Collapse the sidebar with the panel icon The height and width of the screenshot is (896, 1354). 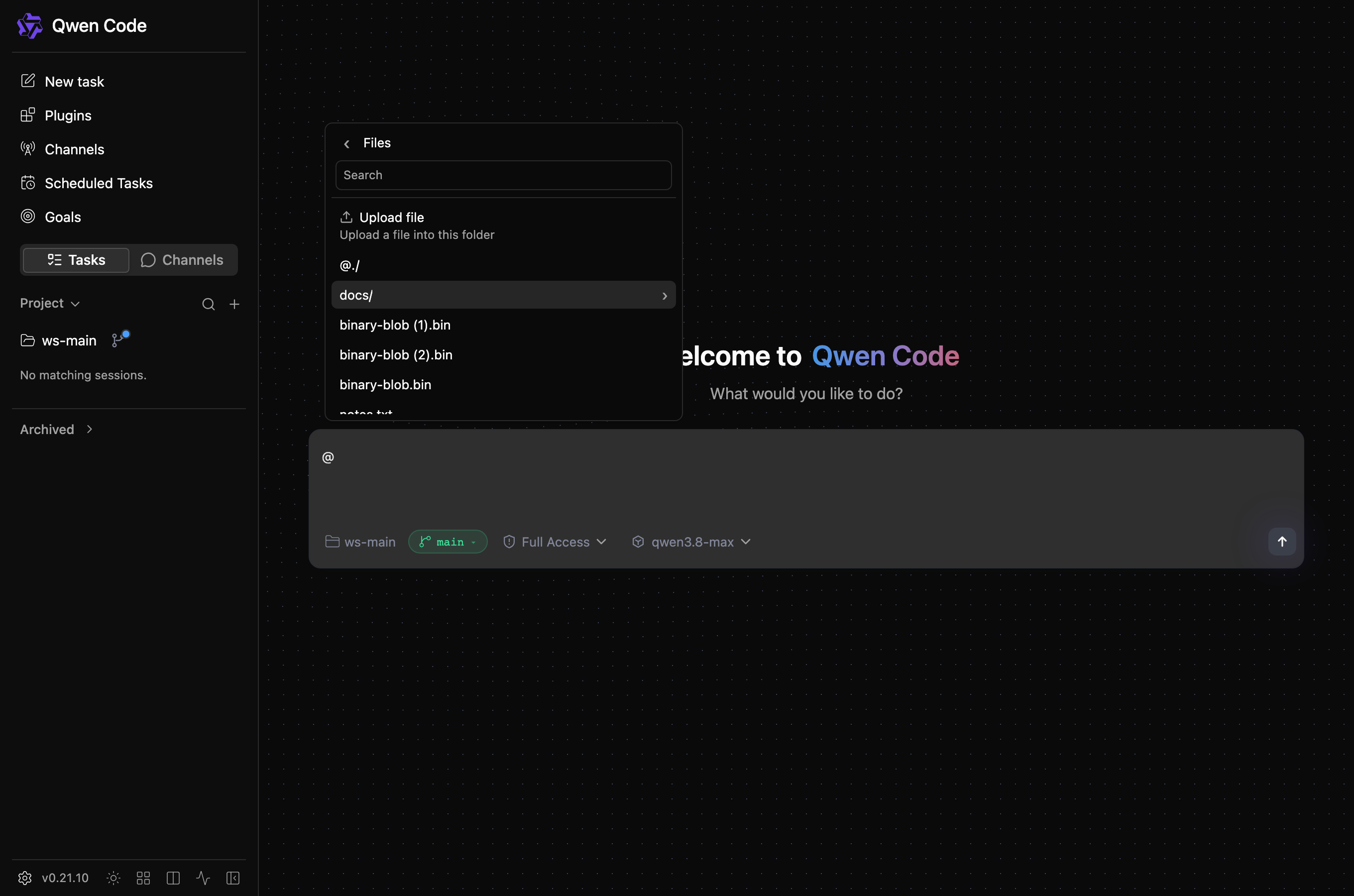233,878
